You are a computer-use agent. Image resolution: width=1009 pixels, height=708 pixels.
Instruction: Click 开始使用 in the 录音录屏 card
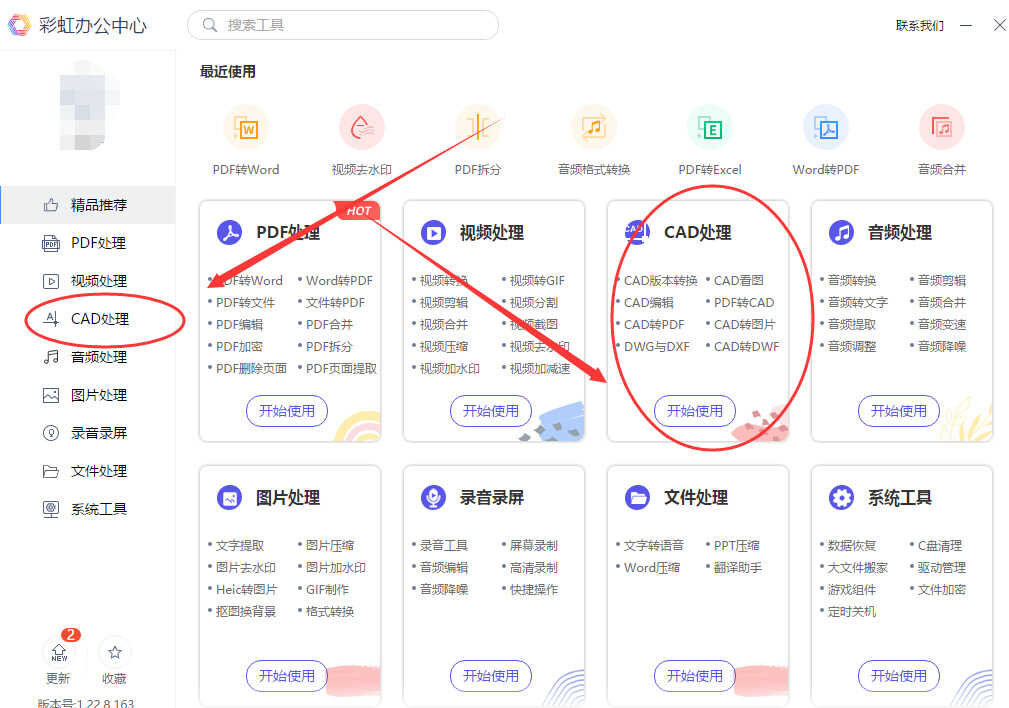coord(491,676)
